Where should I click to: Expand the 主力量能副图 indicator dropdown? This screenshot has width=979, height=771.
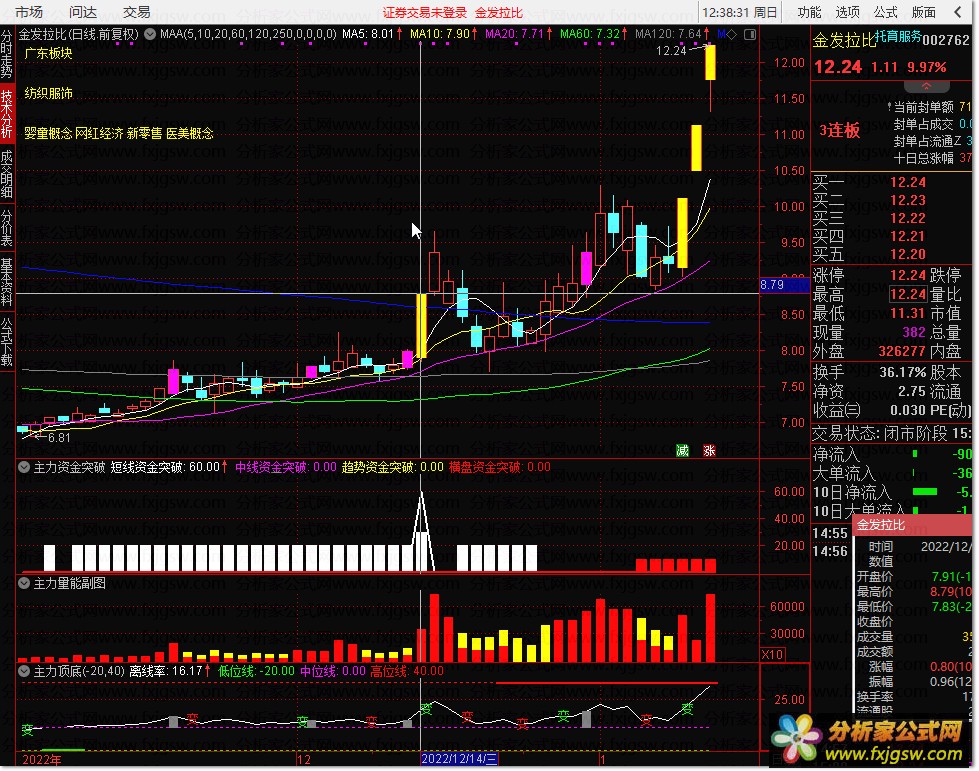pyautogui.click(x=24, y=584)
